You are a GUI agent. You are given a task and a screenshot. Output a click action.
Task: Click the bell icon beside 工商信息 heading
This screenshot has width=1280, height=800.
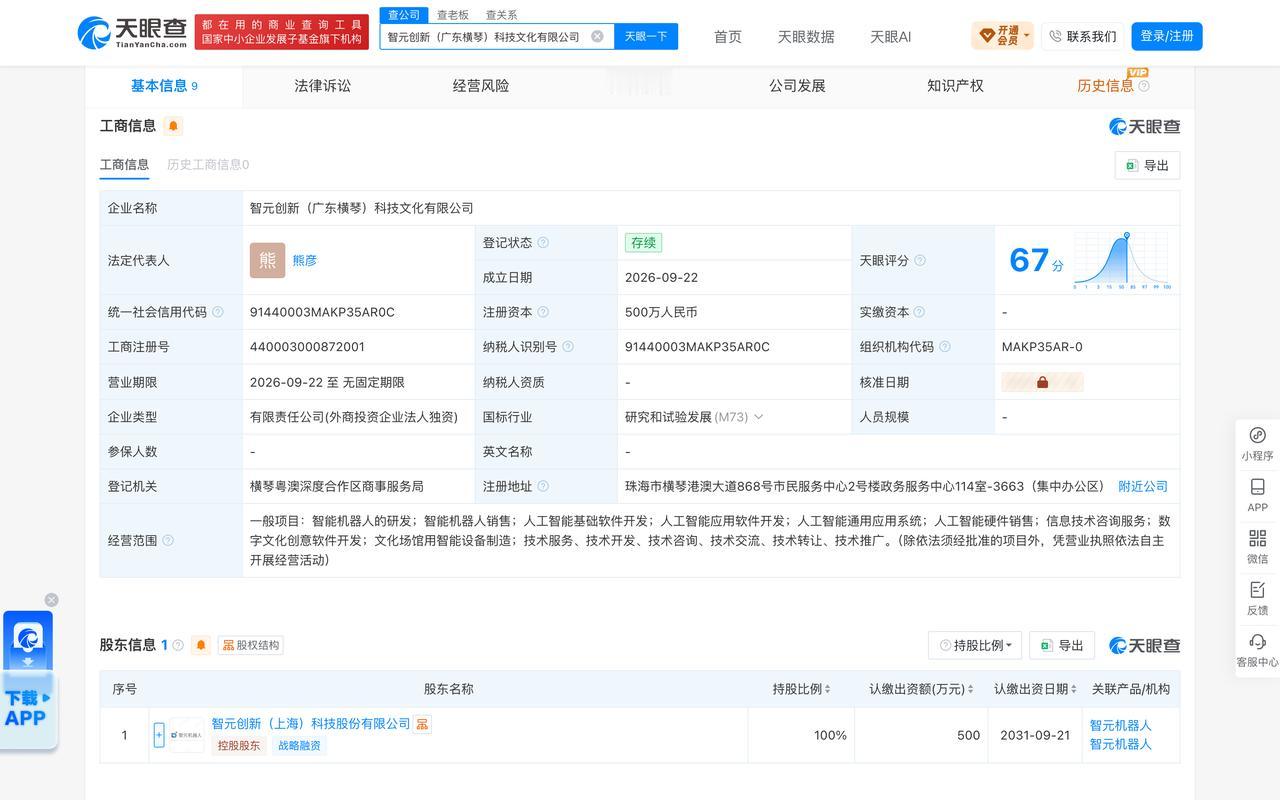(x=173, y=126)
